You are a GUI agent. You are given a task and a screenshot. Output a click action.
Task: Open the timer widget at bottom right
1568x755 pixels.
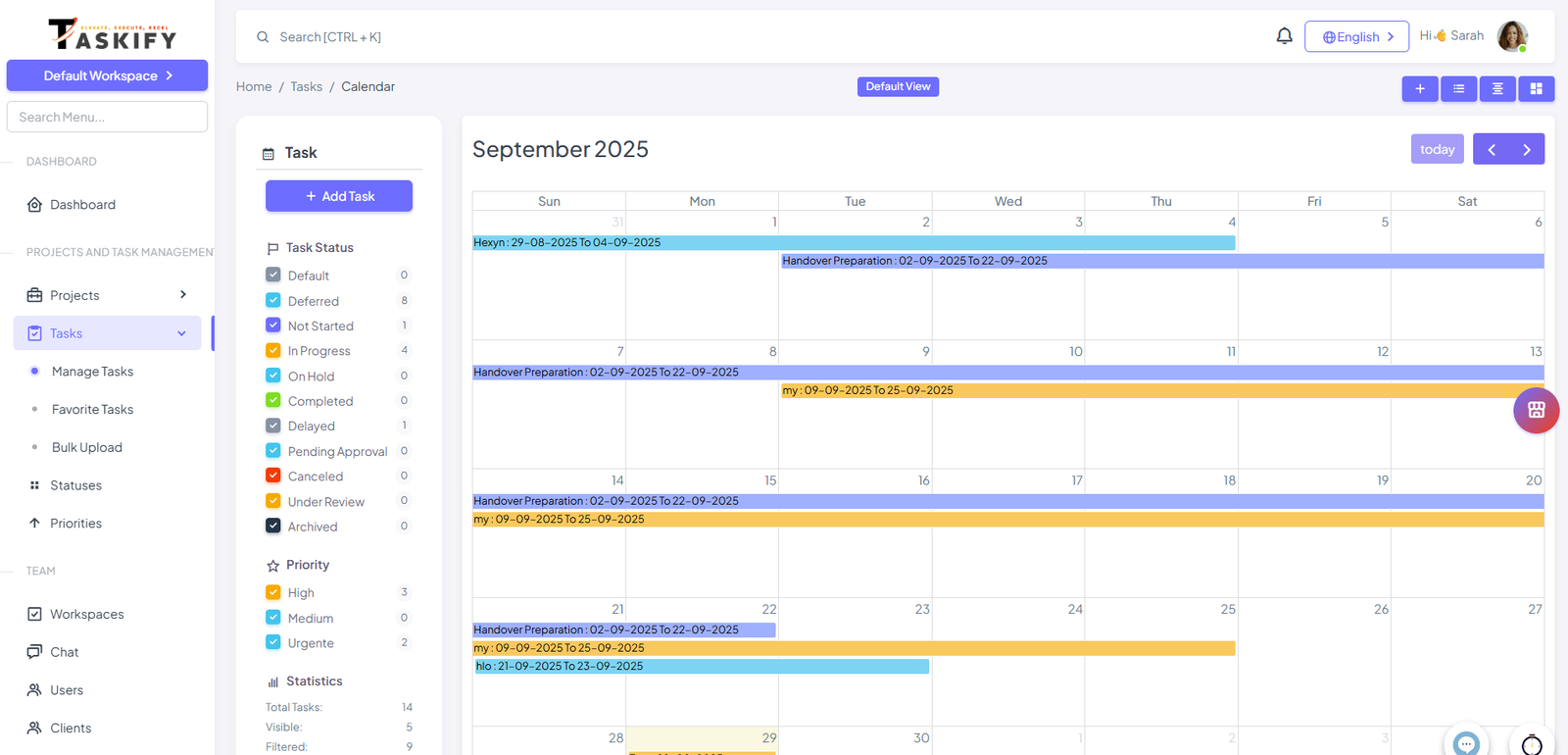click(1532, 745)
